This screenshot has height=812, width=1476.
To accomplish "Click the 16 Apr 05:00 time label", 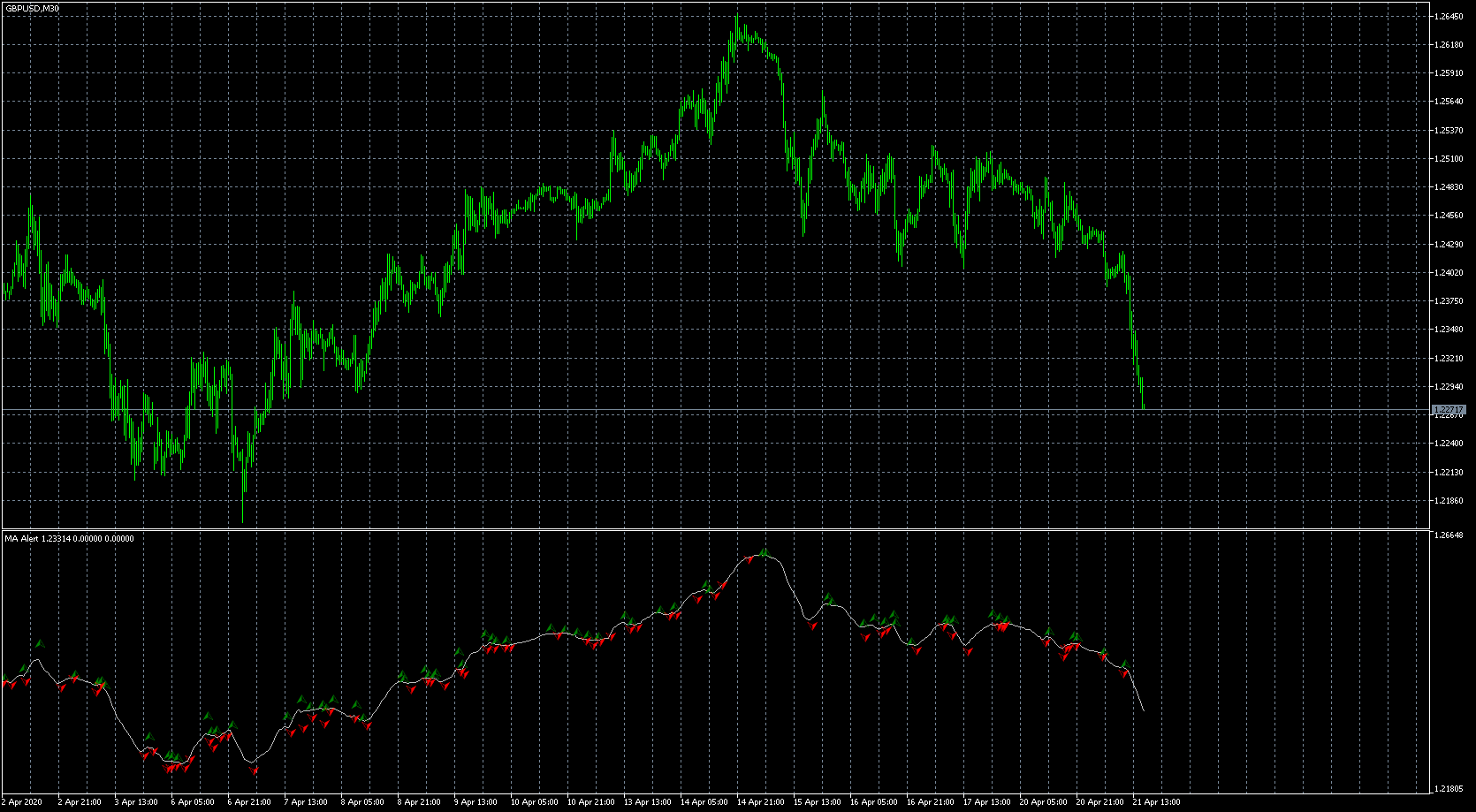I will [x=873, y=802].
